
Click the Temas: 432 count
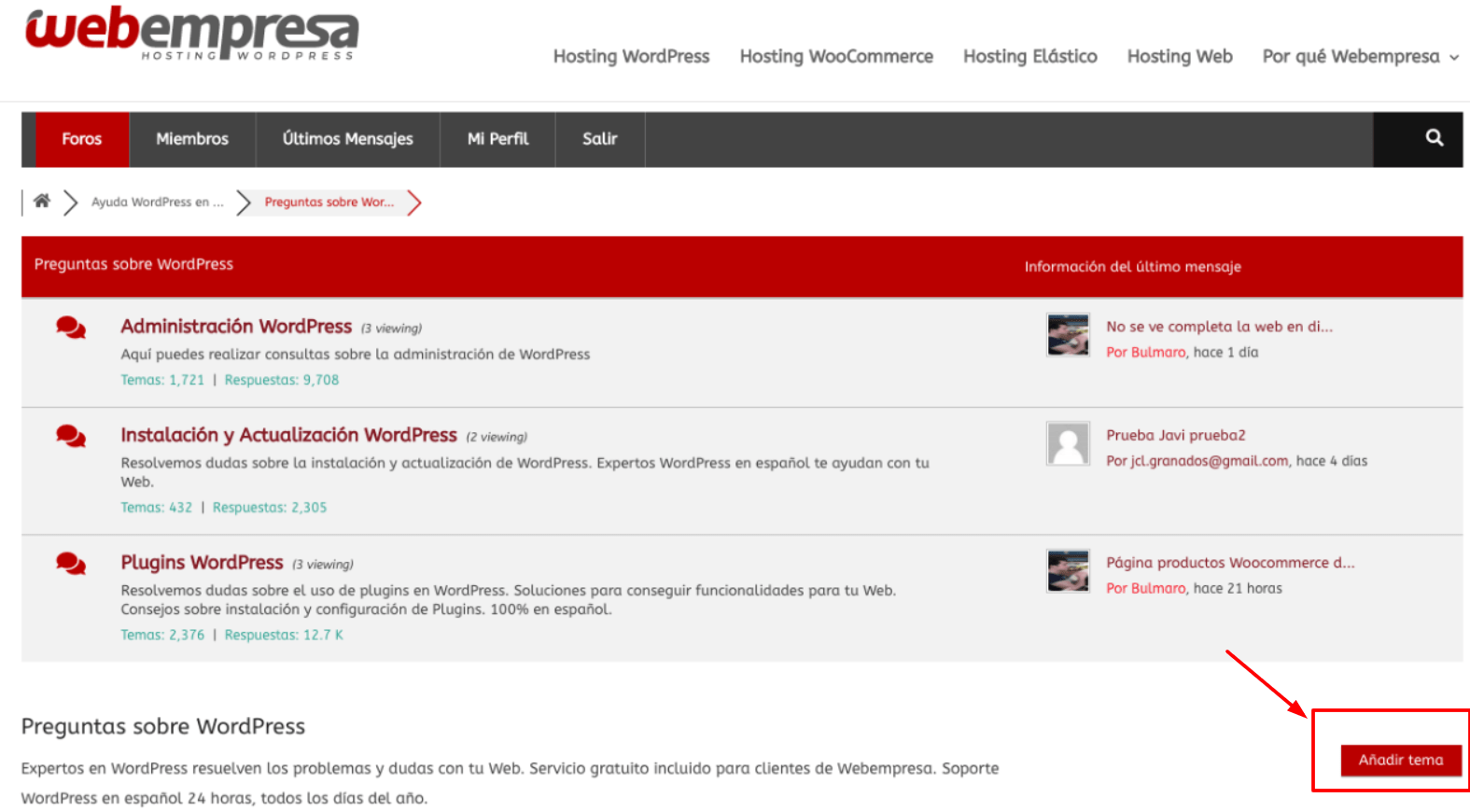[156, 508]
